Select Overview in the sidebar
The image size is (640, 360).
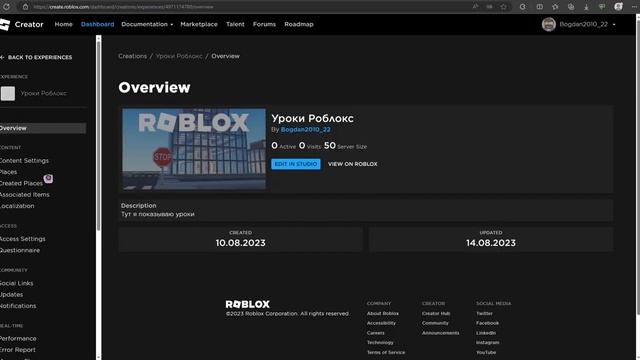[x=43, y=128]
